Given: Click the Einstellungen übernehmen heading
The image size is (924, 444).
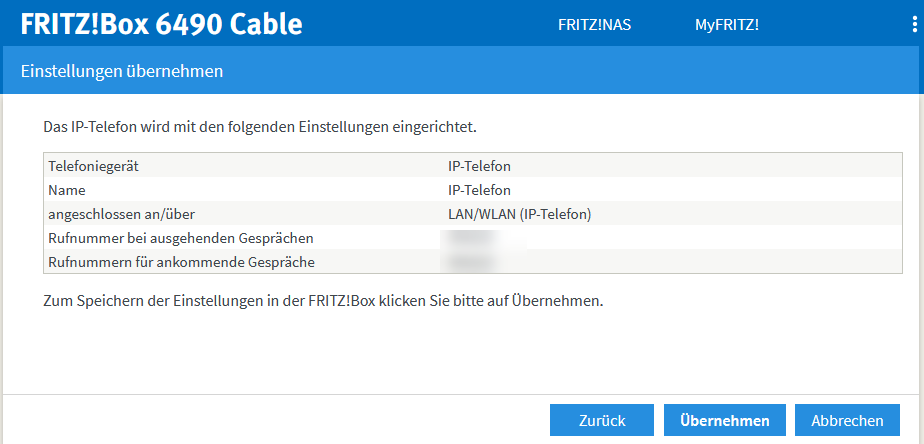Looking at the screenshot, I should [x=121, y=72].
